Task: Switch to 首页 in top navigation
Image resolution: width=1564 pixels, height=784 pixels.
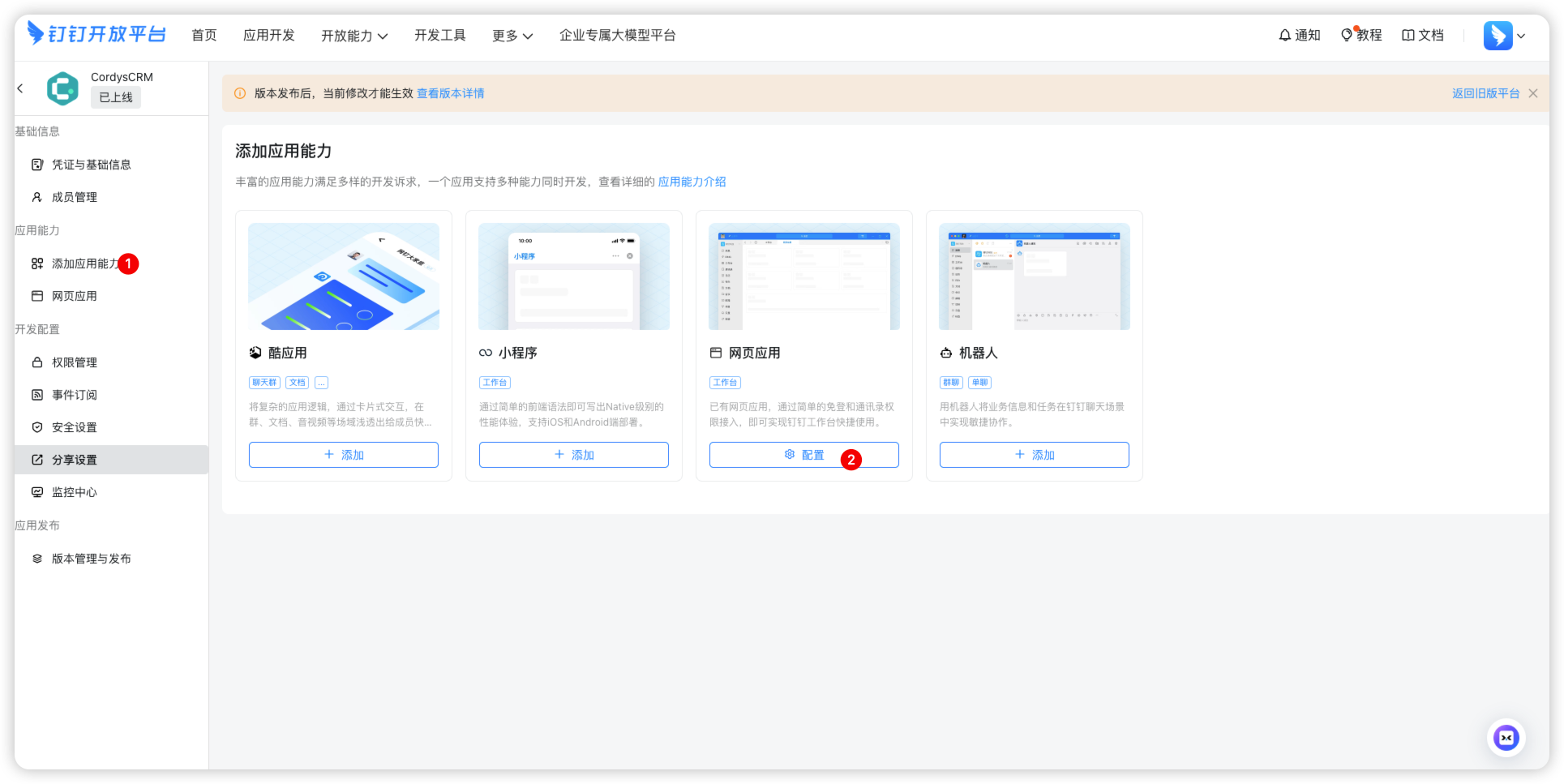Action: tap(204, 35)
